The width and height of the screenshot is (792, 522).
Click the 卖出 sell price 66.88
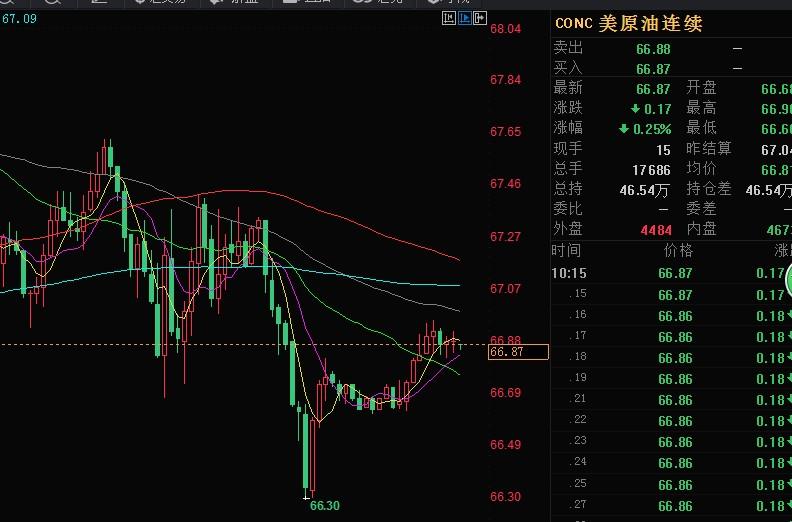653,49
